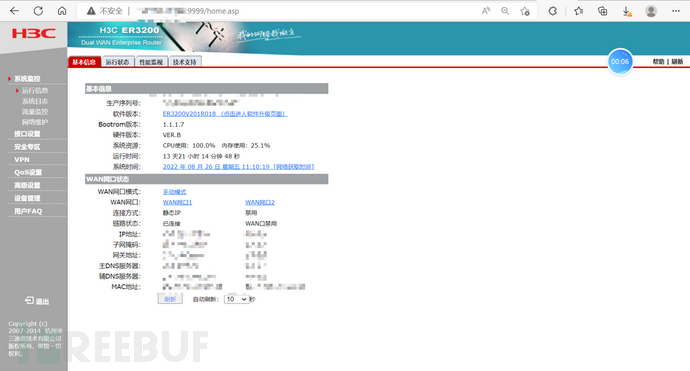The image size is (690, 371).
Task: Reload the page with refresh icon
Action: tap(38, 11)
